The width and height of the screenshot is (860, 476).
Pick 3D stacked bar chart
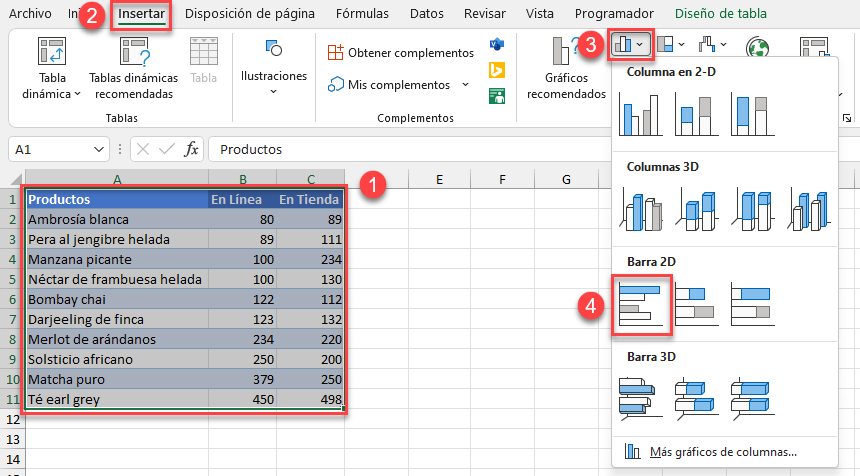(x=697, y=399)
